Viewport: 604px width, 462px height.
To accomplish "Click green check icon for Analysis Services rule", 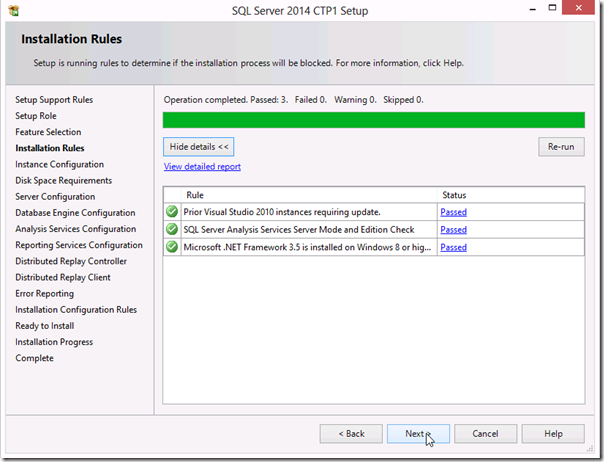I will [x=172, y=229].
